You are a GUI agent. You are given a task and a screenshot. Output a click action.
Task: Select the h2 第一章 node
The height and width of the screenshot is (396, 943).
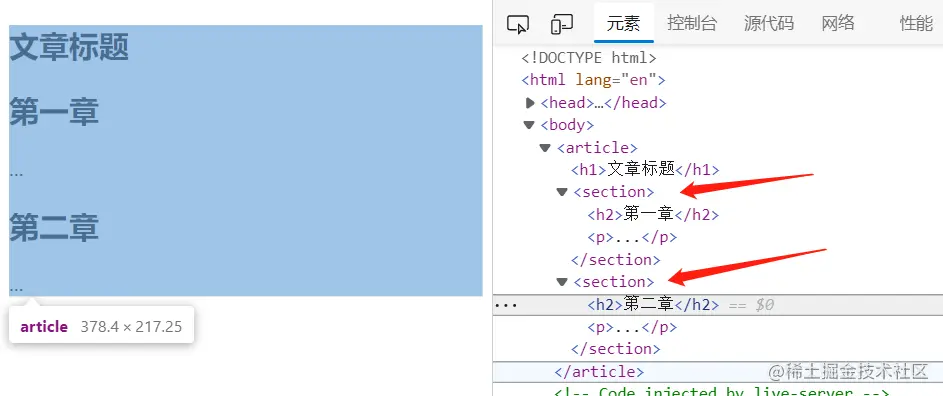click(x=653, y=214)
